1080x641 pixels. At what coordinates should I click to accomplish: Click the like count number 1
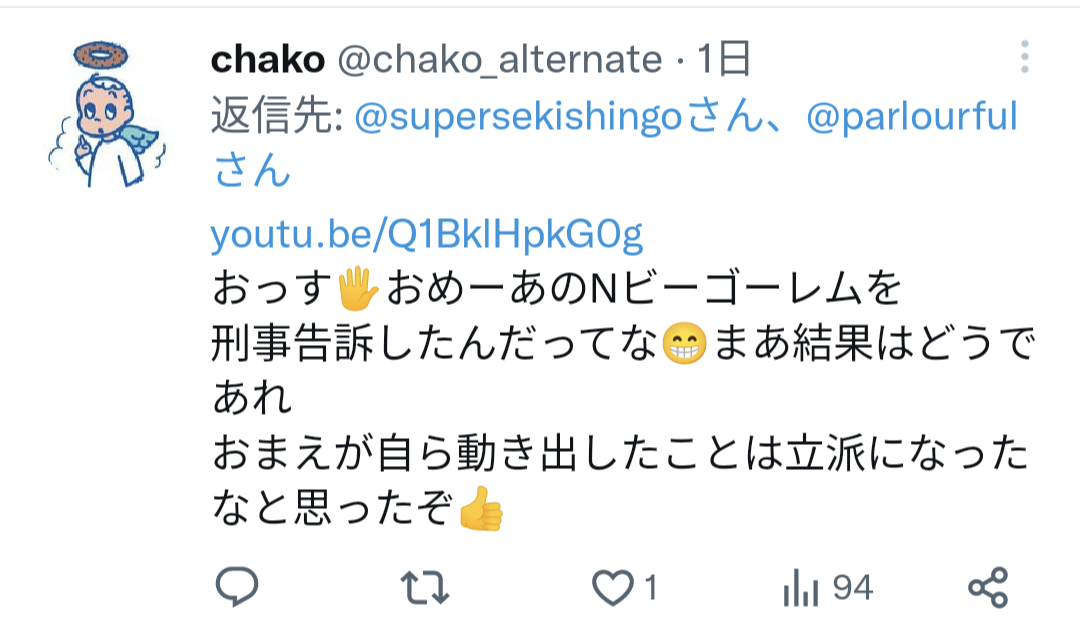point(650,588)
